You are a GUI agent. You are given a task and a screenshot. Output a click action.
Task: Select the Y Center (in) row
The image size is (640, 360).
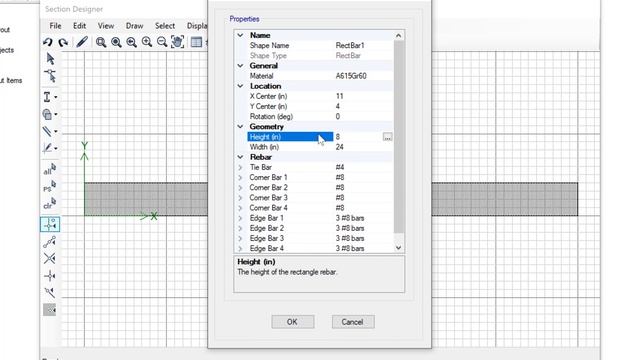pyautogui.click(x=320, y=106)
